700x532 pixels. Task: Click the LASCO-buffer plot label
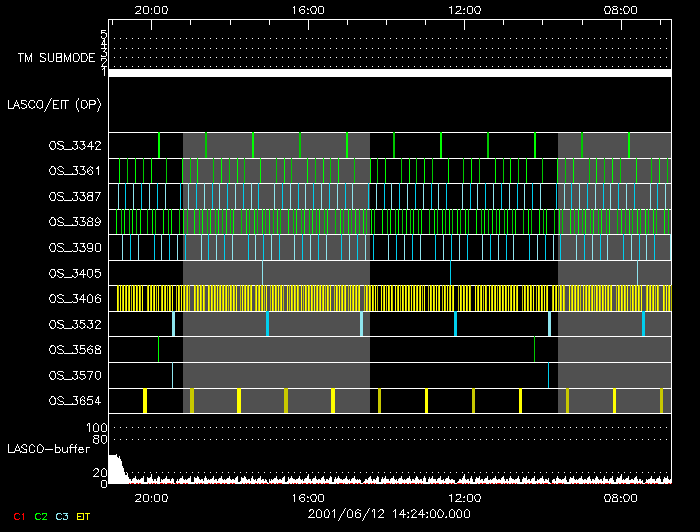click(48, 449)
